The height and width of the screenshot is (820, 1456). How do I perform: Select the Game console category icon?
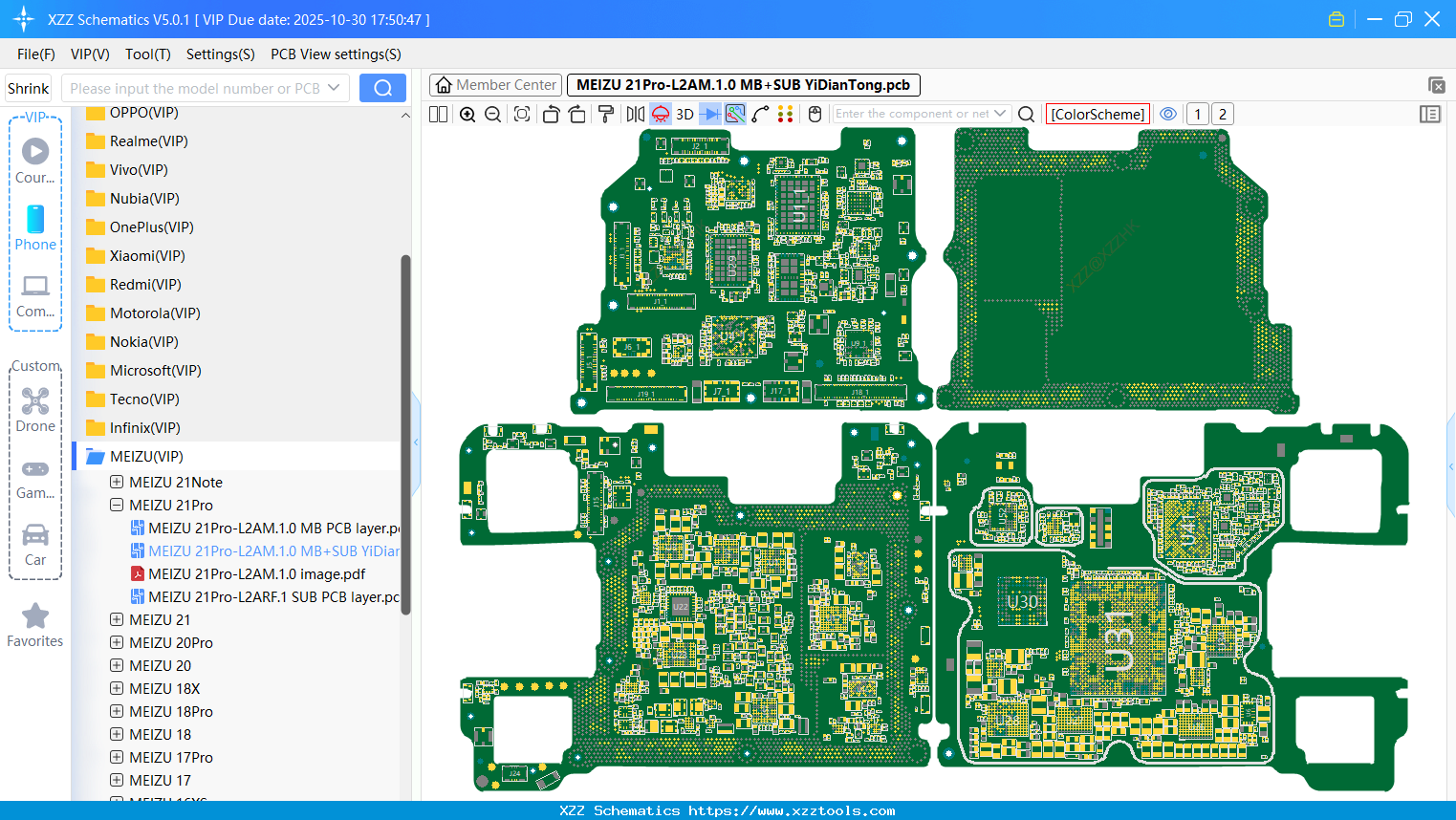point(35,478)
